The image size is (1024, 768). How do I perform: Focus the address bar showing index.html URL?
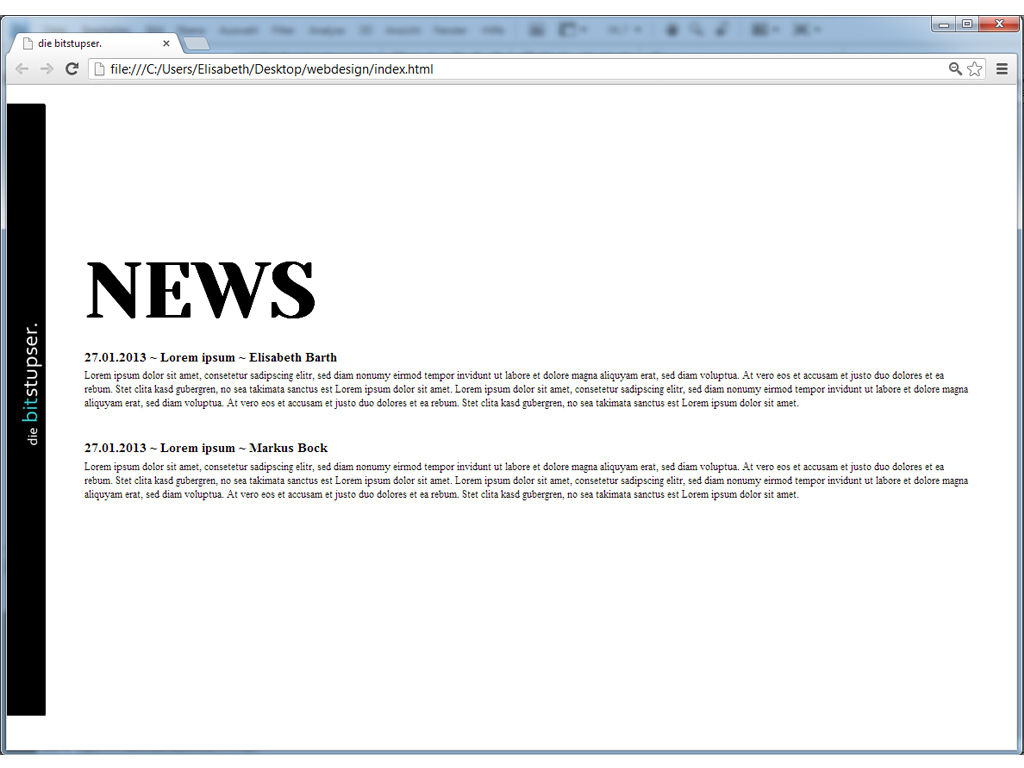(x=500, y=69)
